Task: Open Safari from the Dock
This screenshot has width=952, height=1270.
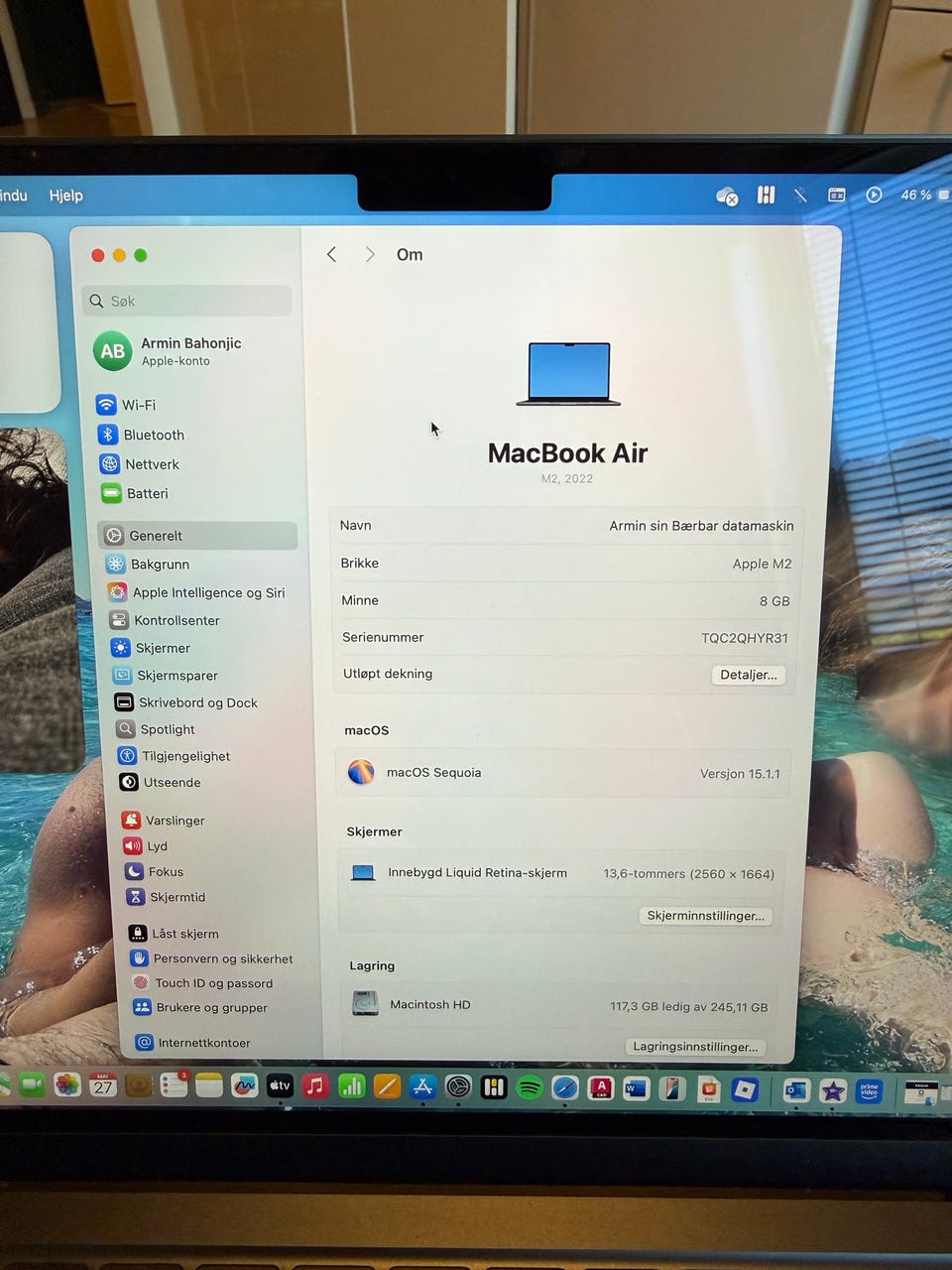Action: (x=565, y=1087)
